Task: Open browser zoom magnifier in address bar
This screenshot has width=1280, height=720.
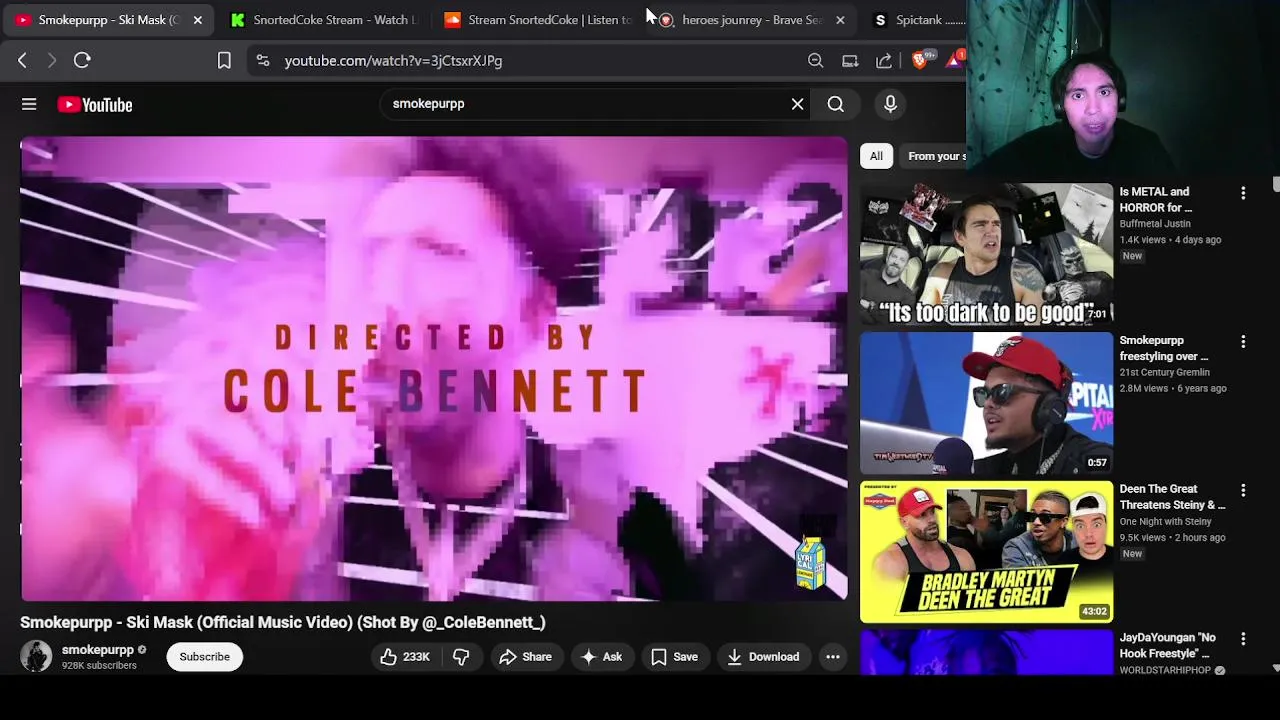Action: [x=816, y=61]
